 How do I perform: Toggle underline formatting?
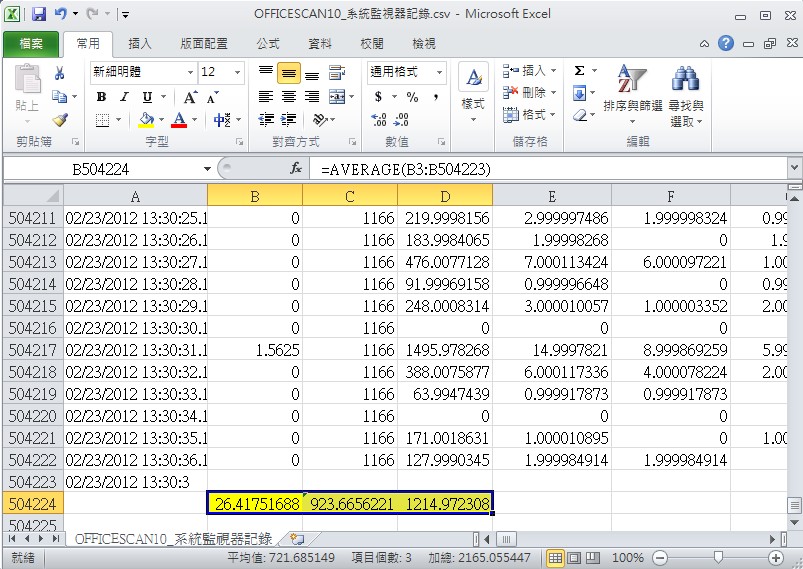147,97
